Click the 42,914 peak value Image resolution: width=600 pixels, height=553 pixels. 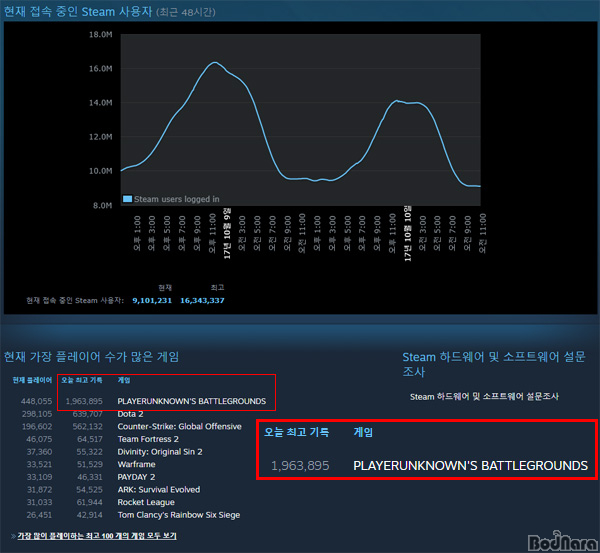(x=90, y=515)
